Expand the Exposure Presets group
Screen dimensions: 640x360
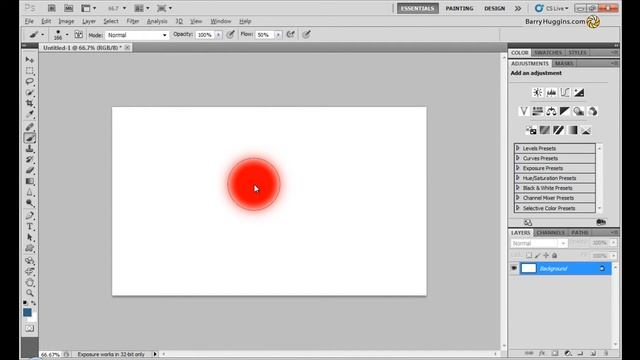[x=518, y=168]
